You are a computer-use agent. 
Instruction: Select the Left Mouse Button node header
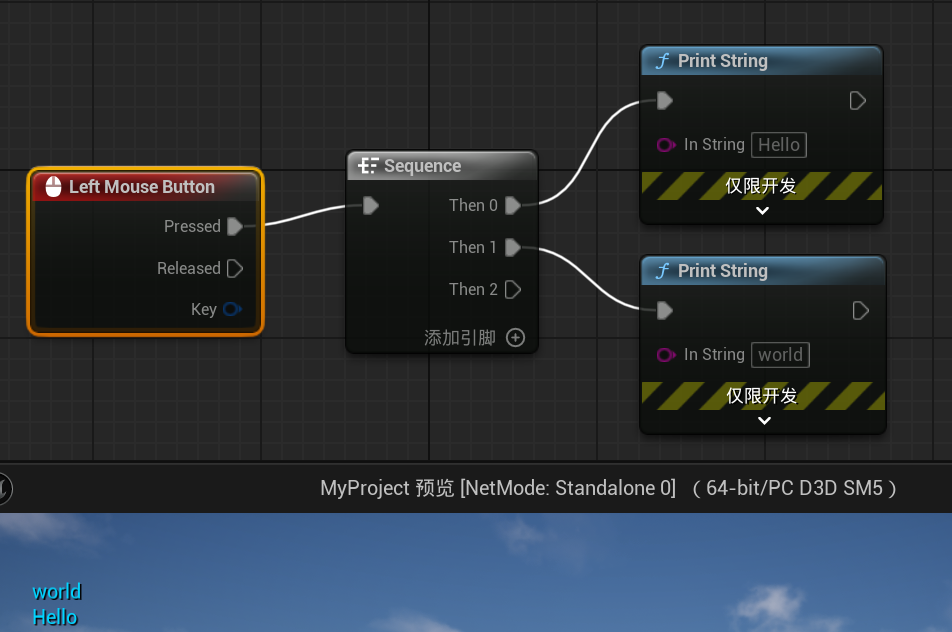tap(145, 187)
